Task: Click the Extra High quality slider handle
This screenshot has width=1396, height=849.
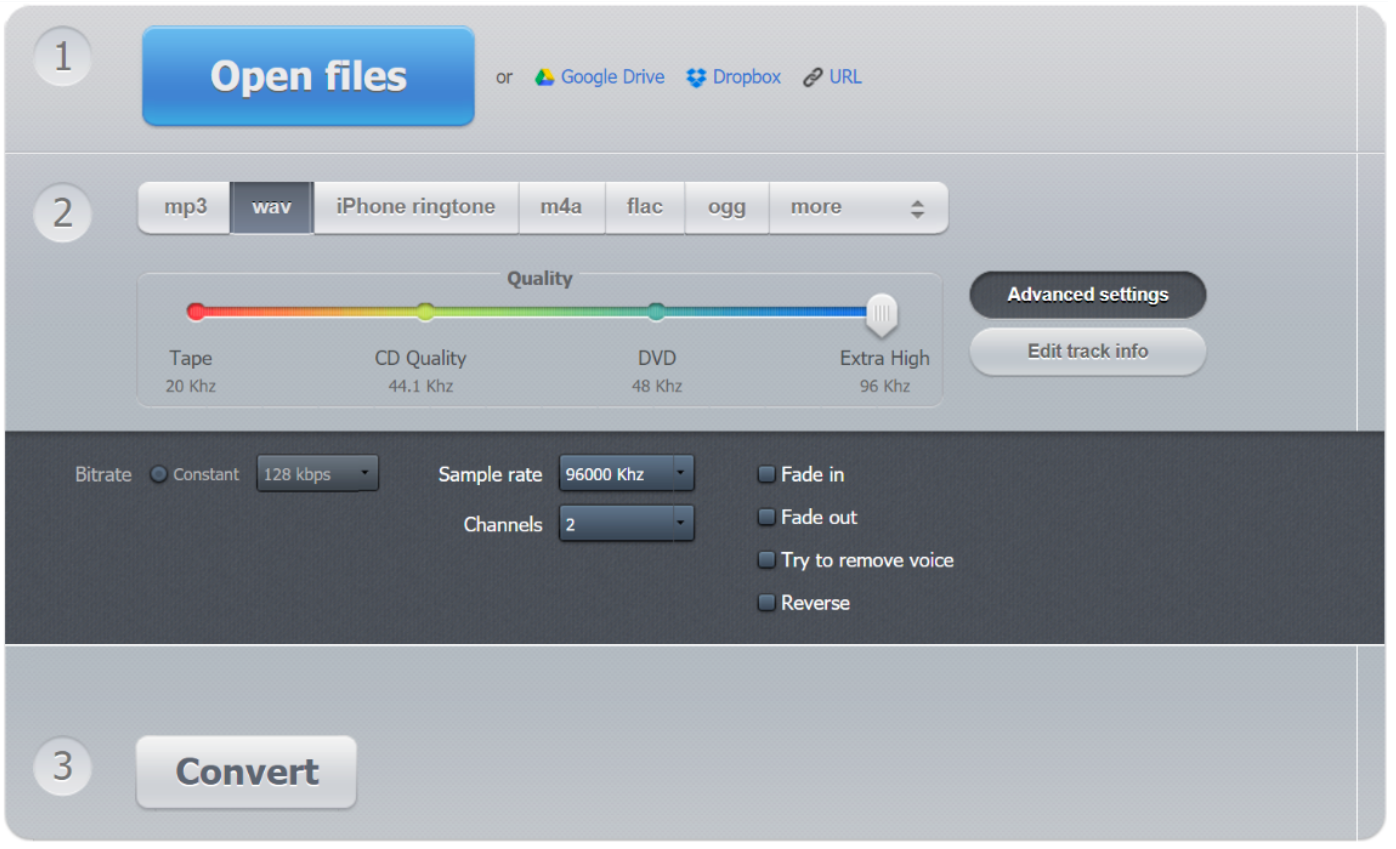Action: pyautogui.click(x=882, y=314)
